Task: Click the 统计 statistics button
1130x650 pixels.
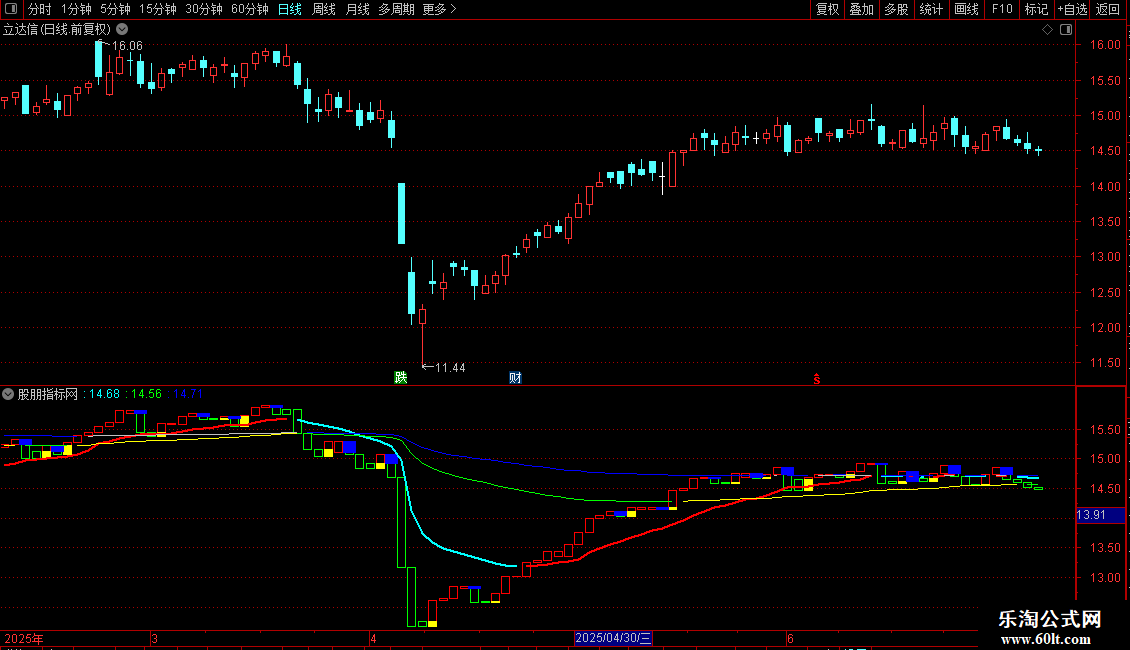Action: (x=931, y=9)
